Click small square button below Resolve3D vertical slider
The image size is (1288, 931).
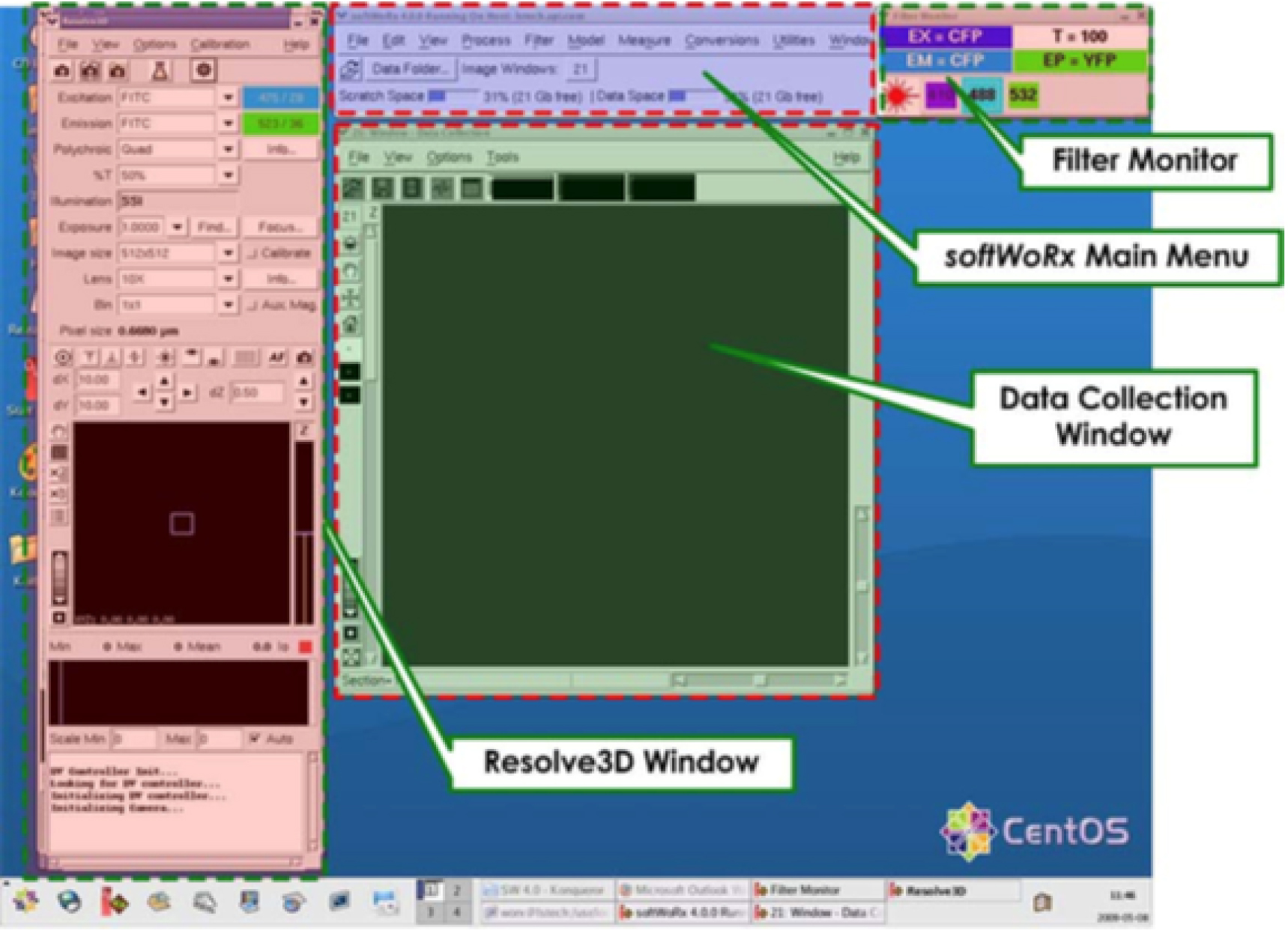(59, 617)
